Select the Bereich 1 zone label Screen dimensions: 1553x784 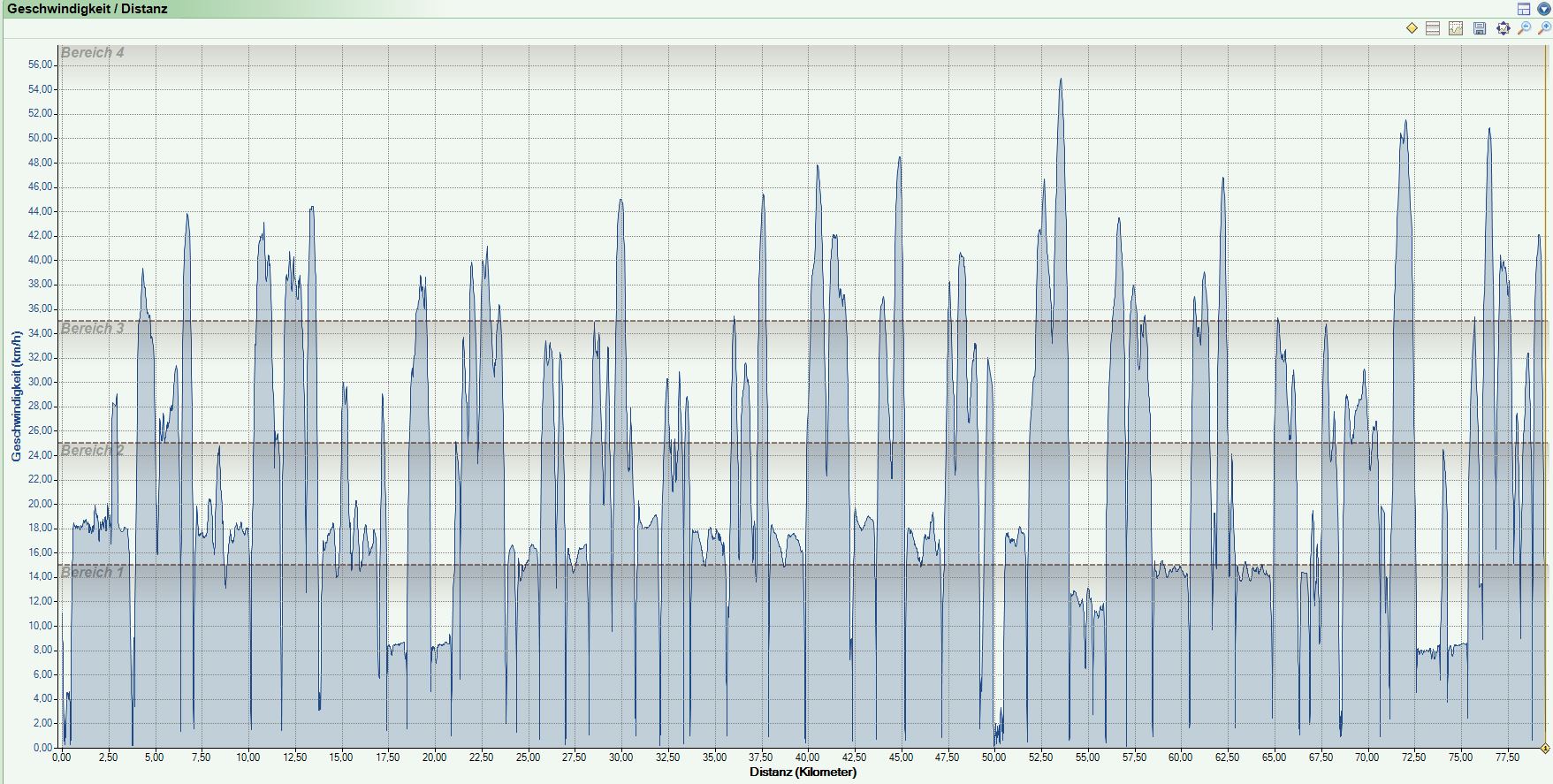[x=93, y=573]
